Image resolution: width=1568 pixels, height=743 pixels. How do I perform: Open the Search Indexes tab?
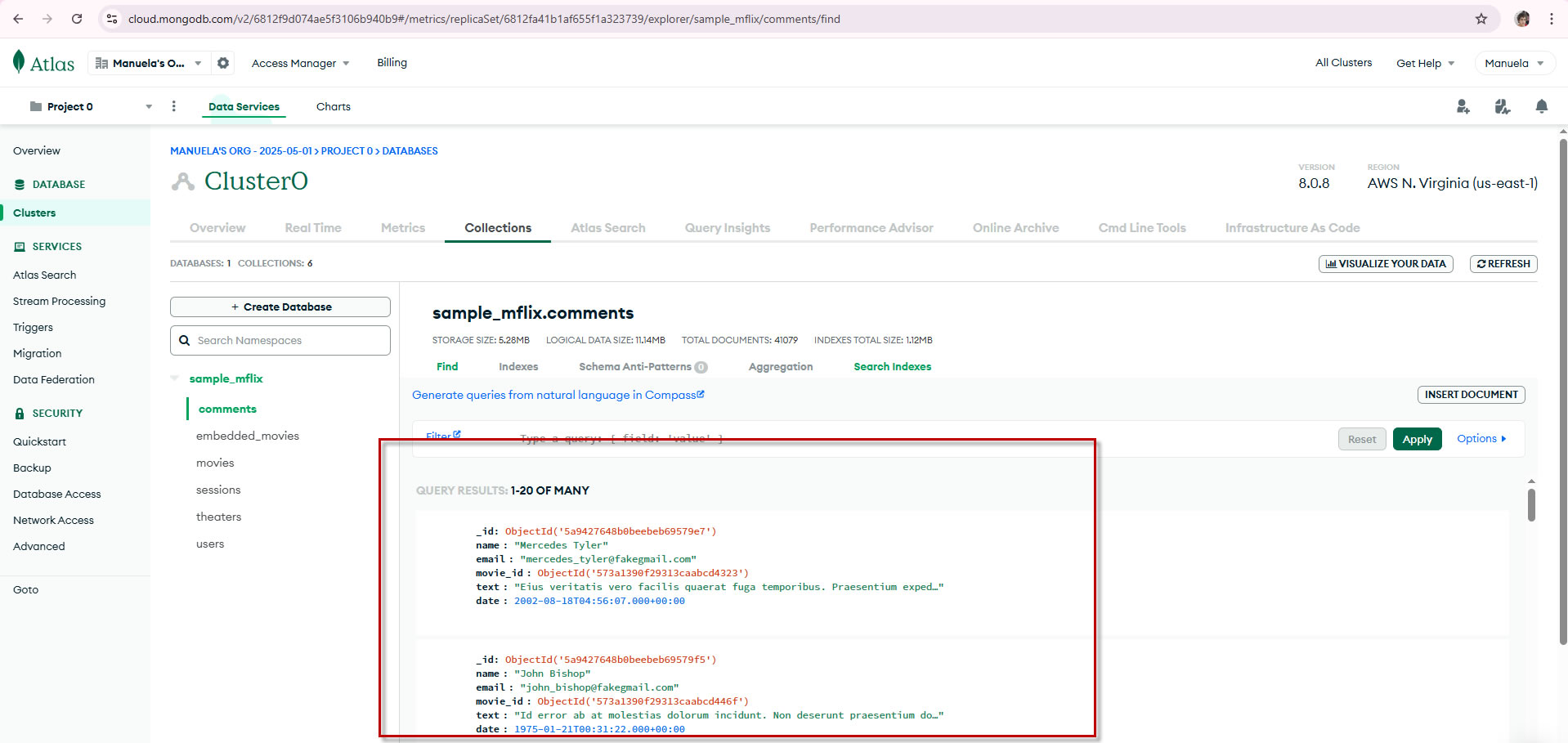tap(893, 367)
